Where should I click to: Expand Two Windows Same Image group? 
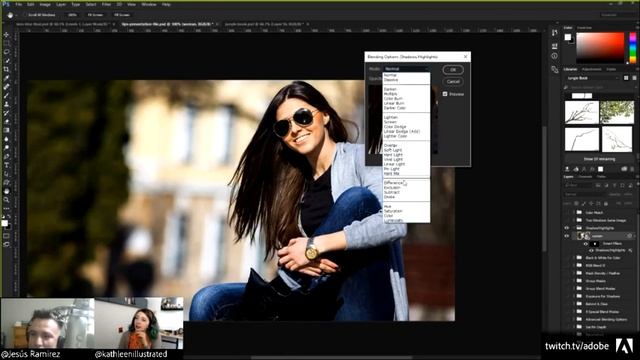tap(573, 220)
